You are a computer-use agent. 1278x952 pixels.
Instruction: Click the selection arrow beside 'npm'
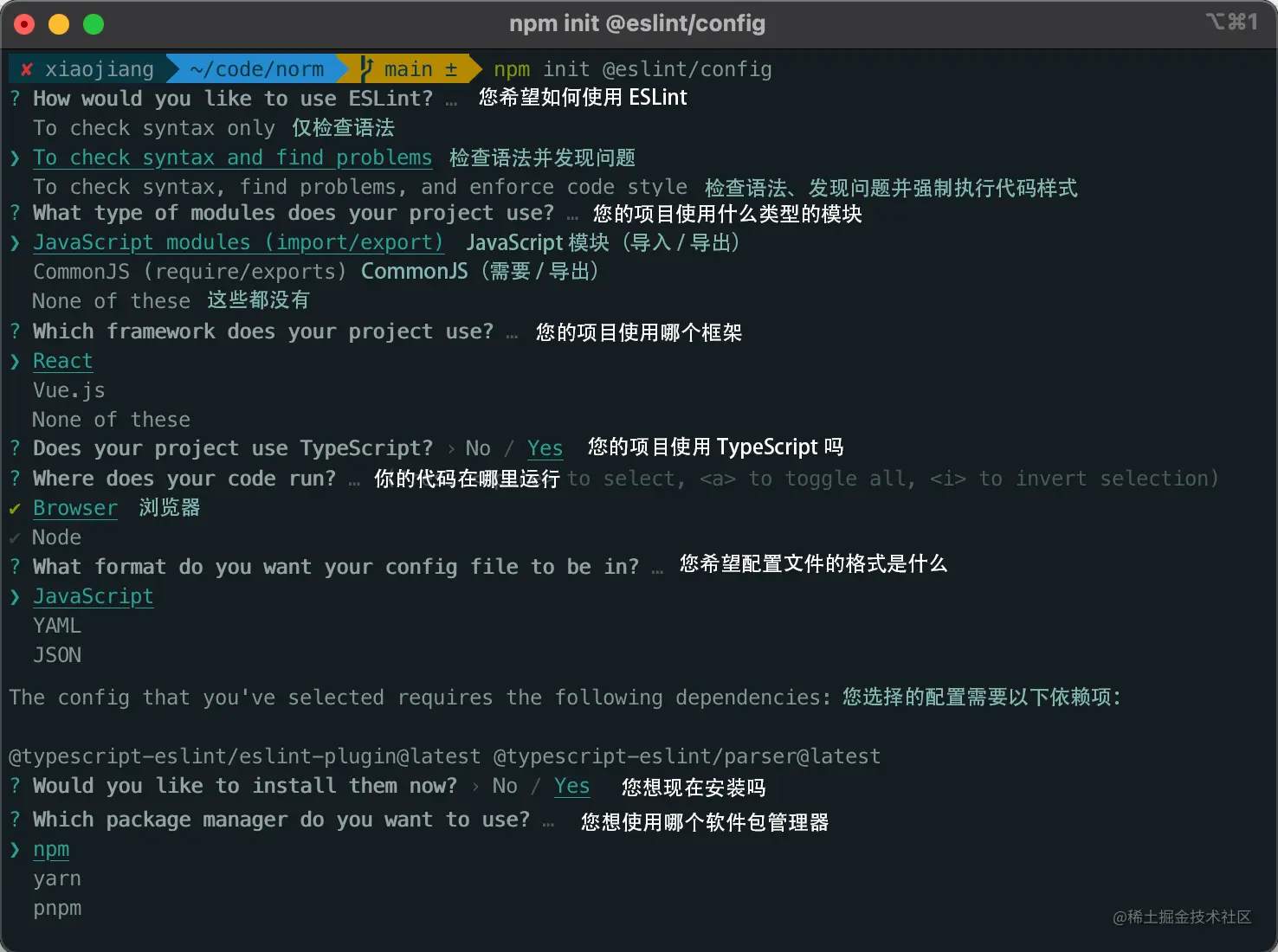coord(15,850)
